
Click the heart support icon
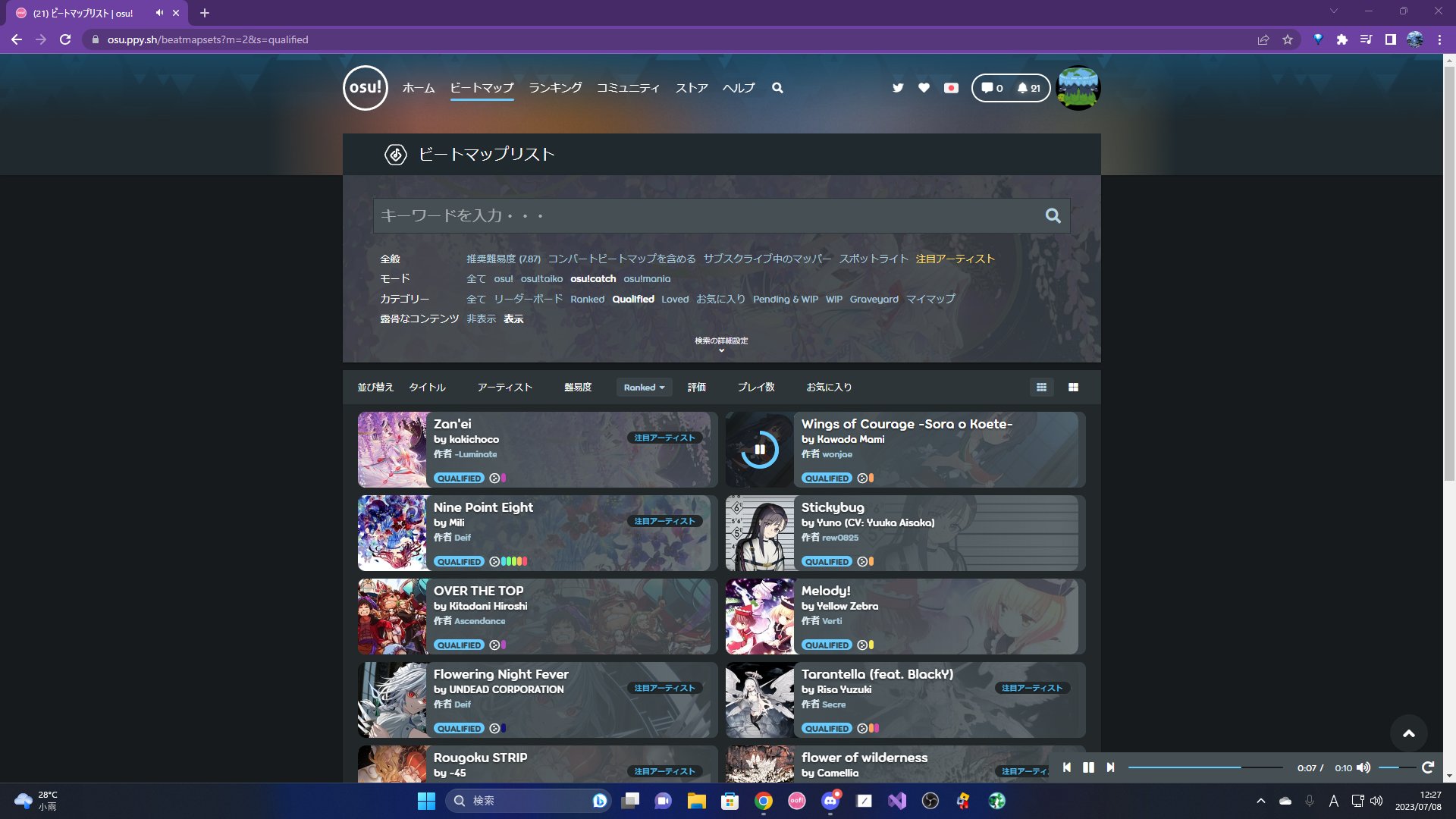(924, 88)
